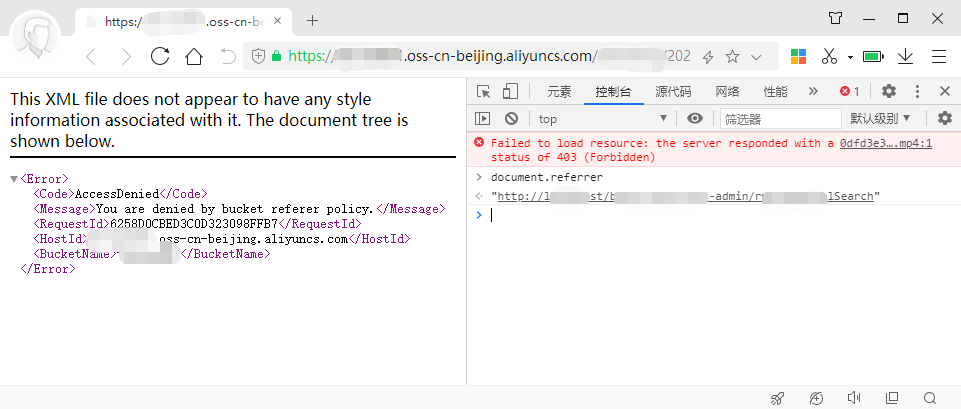Collapse the Error XML node
This screenshot has width=961, height=409.
tap(13, 179)
